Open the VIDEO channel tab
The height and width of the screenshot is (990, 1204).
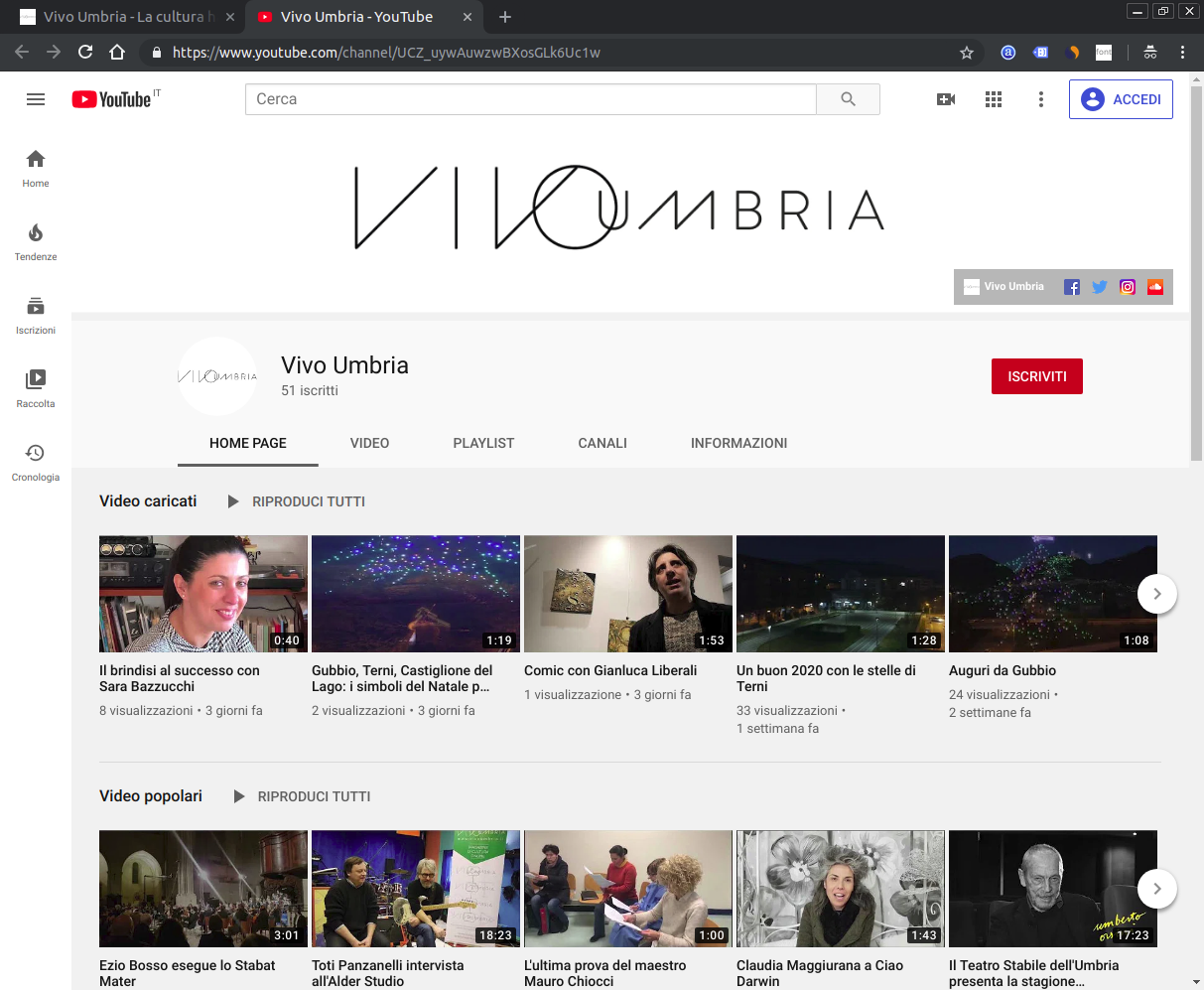point(369,443)
